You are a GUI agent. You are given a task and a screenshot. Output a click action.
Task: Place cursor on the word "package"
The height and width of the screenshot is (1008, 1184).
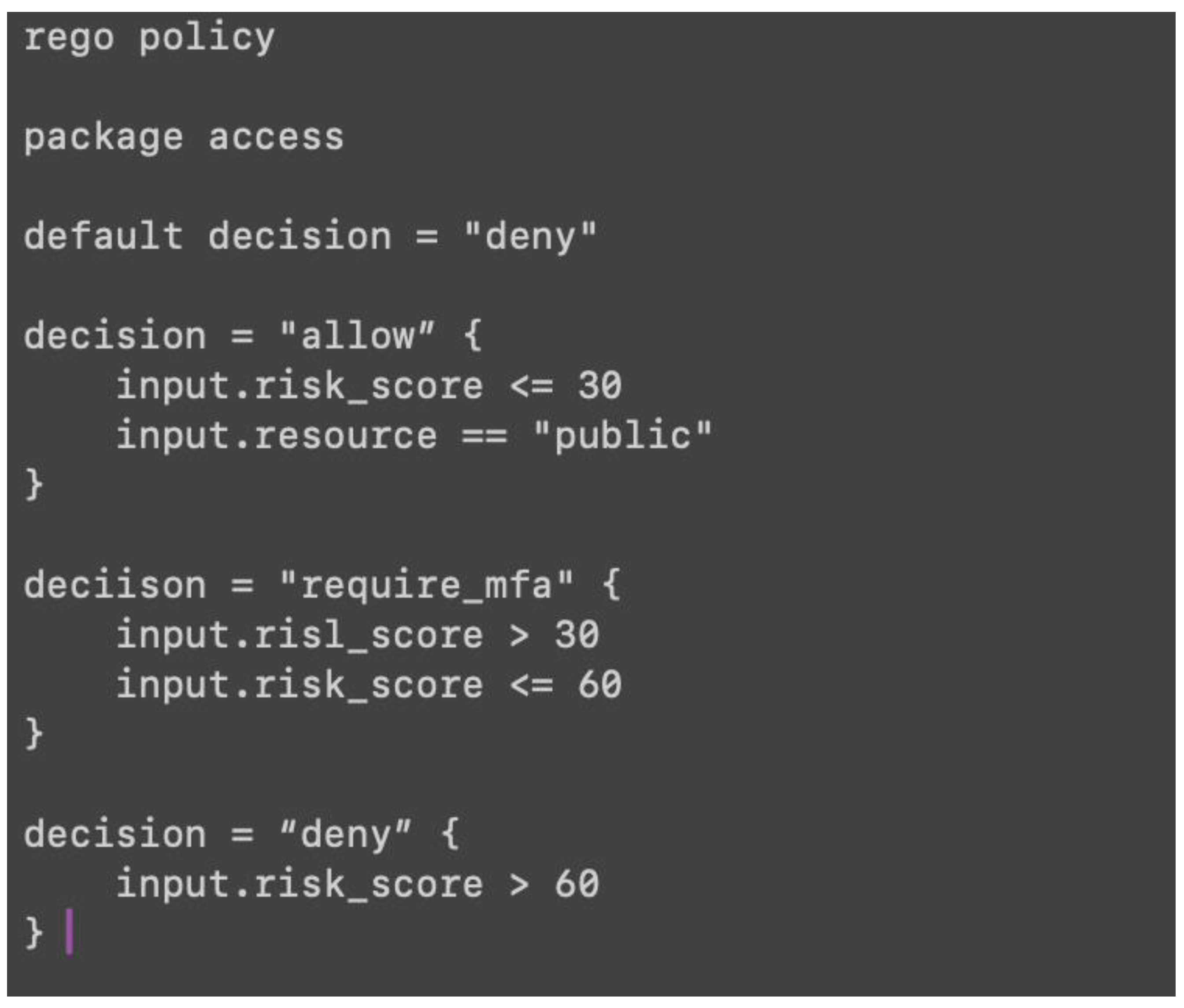click(103, 138)
